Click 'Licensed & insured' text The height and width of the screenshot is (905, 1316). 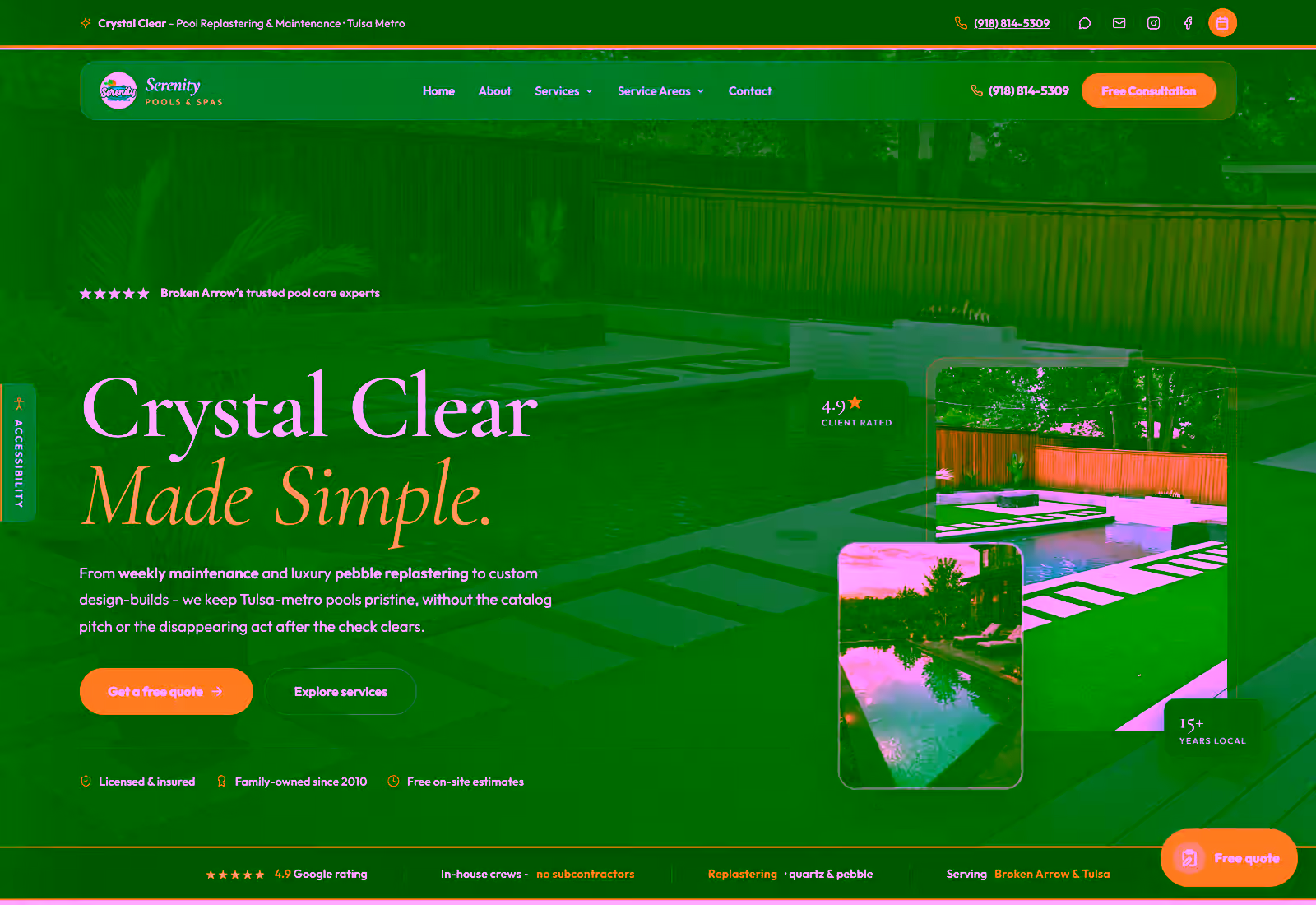[x=147, y=782]
